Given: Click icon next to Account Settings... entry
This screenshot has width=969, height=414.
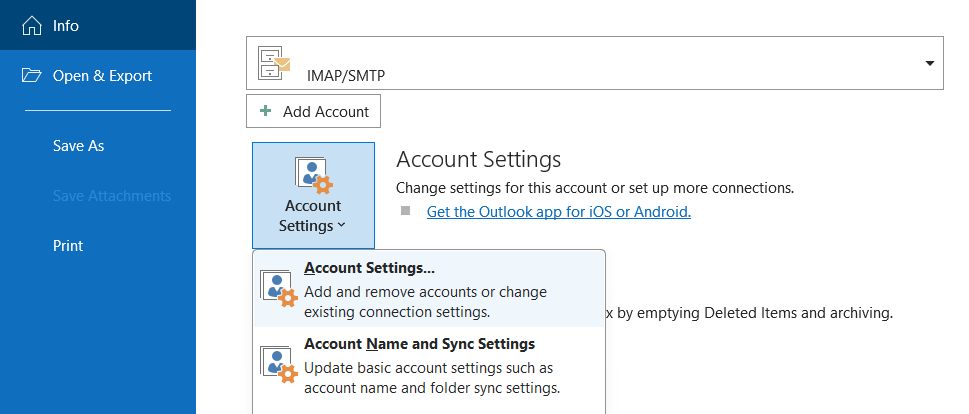Looking at the screenshot, I should click(279, 289).
